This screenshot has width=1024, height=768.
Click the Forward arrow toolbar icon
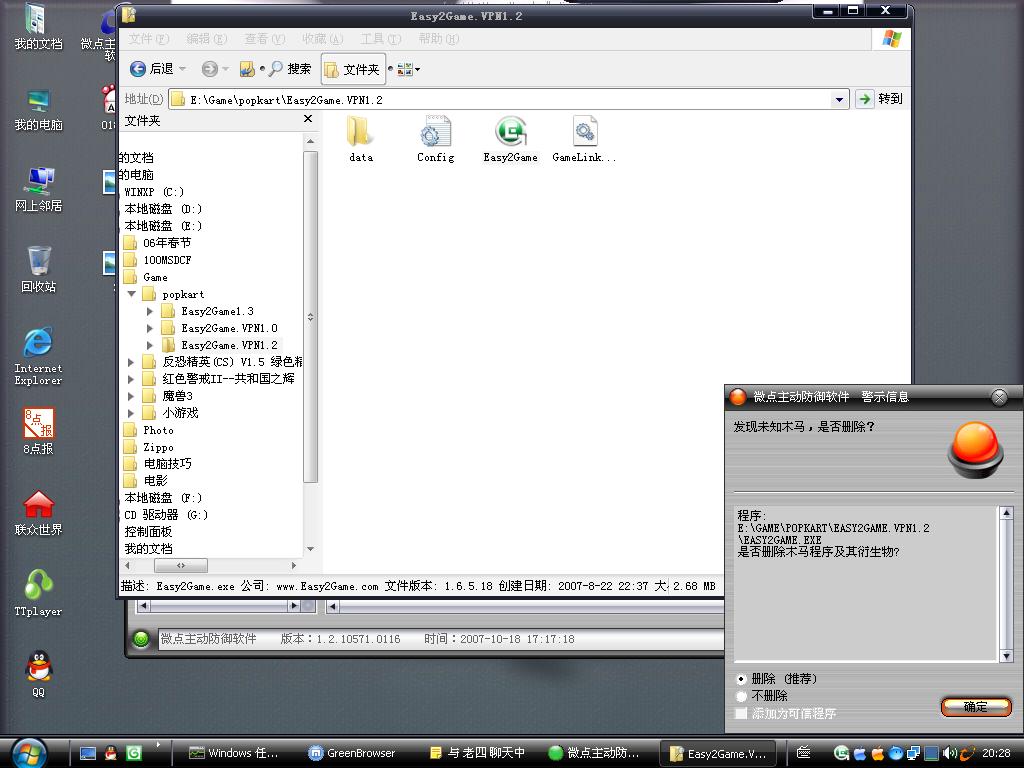[210, 69]
